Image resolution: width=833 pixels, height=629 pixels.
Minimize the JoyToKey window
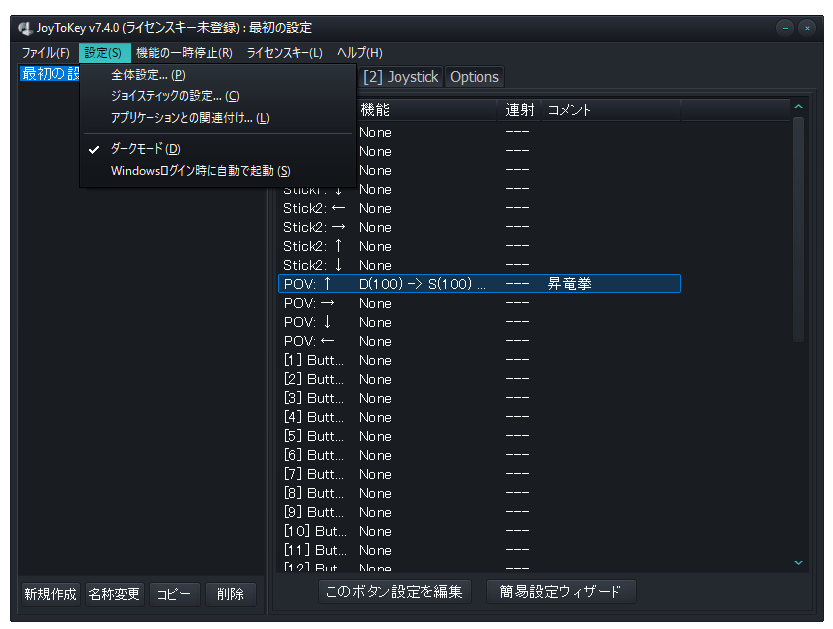pos(785,28)
